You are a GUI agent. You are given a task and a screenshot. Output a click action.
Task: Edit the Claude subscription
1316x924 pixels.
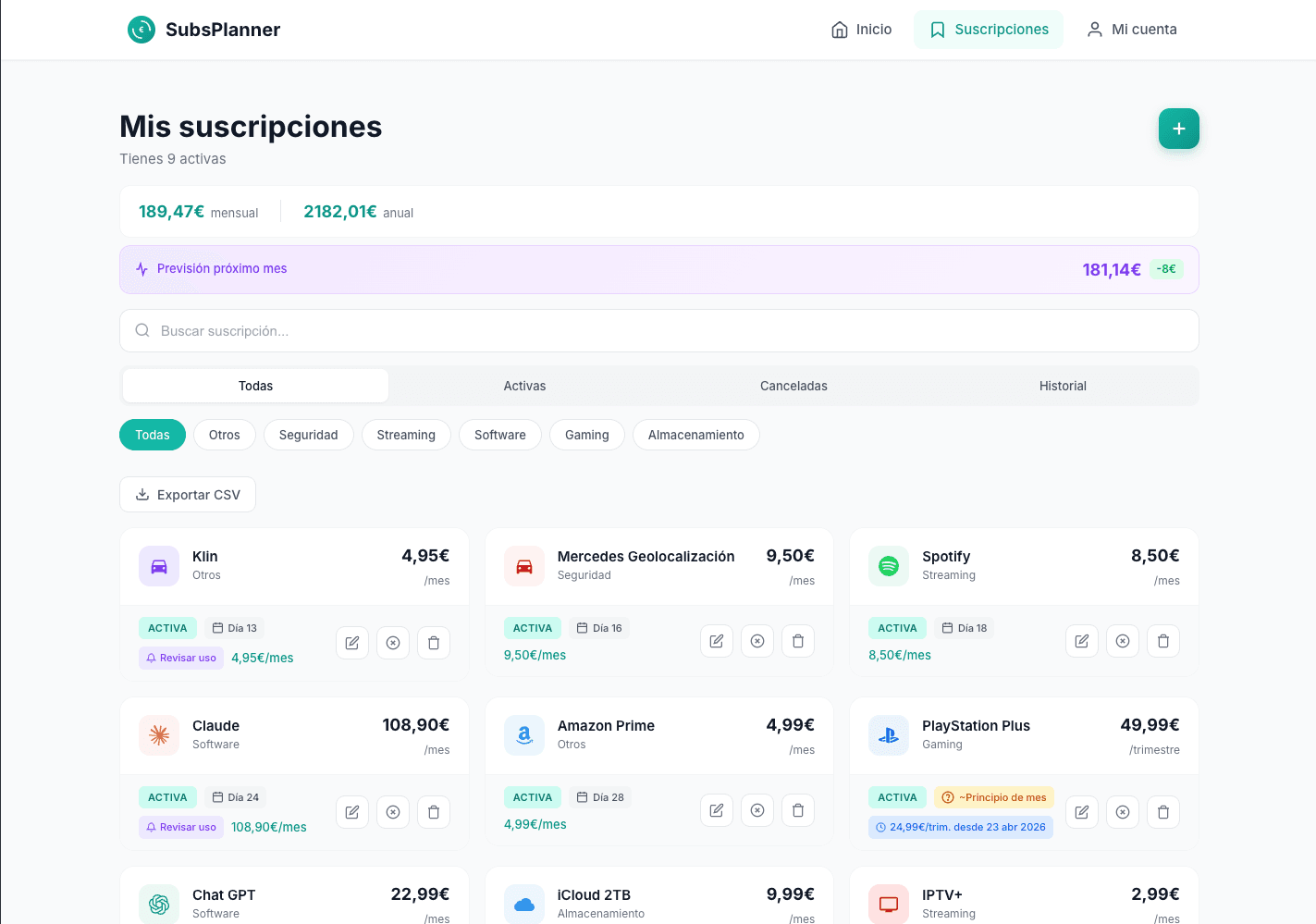(x=352, y=812)
